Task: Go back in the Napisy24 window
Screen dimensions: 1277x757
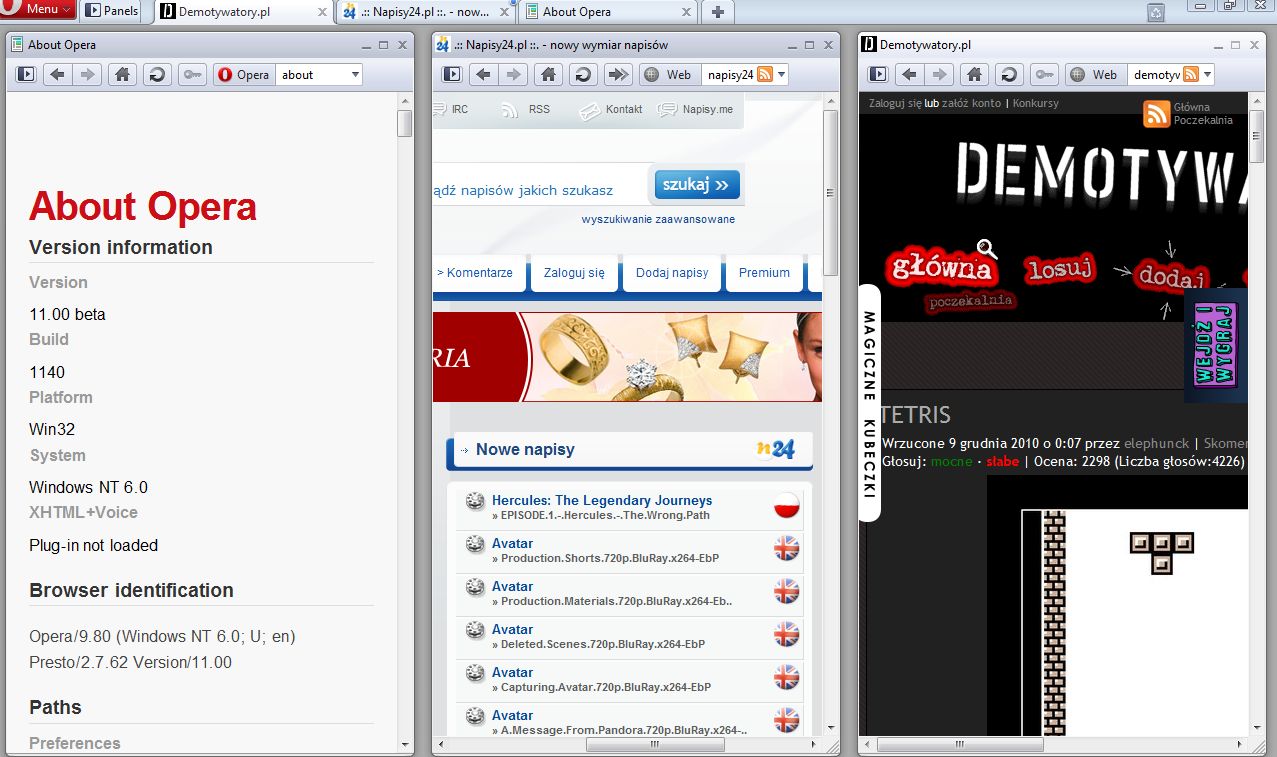Action: (x=483, y=74)
